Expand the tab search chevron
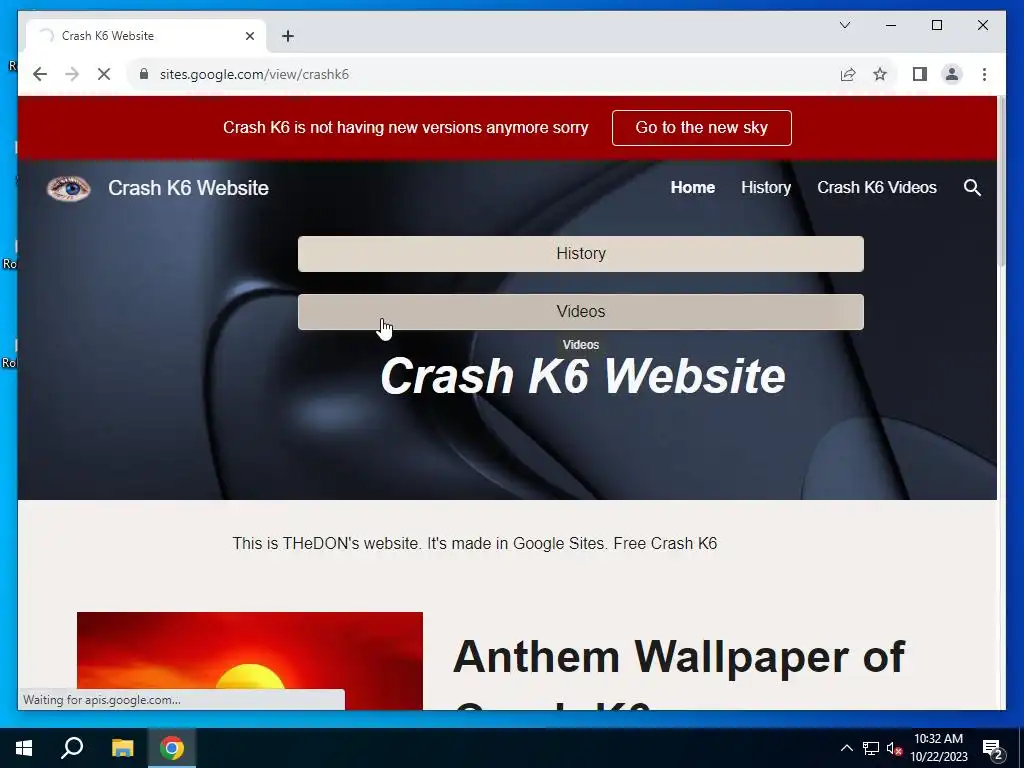 pos(844,25)
